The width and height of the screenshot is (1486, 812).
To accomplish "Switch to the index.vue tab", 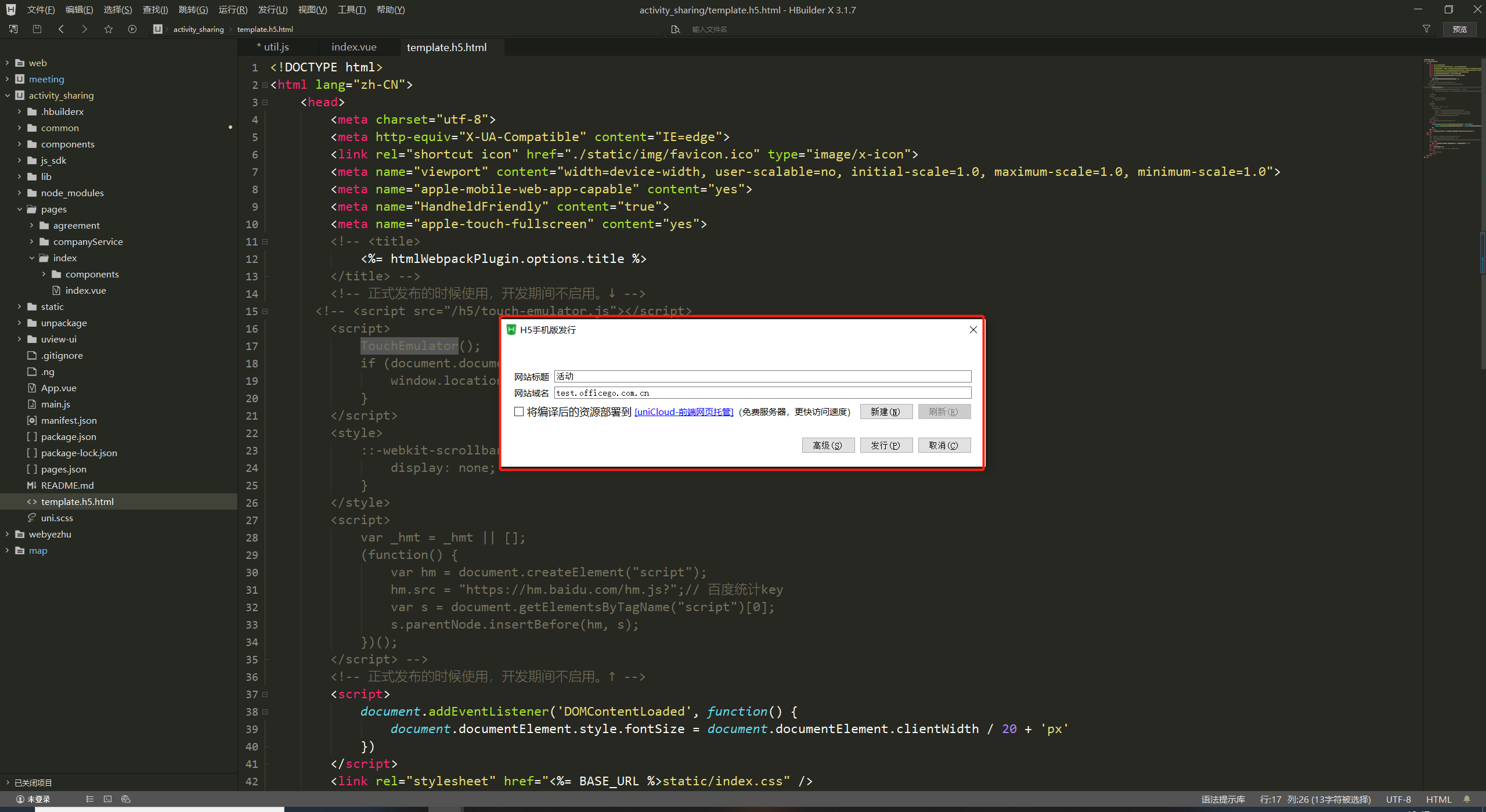I will pyautogui.click(x=354, y=47).
